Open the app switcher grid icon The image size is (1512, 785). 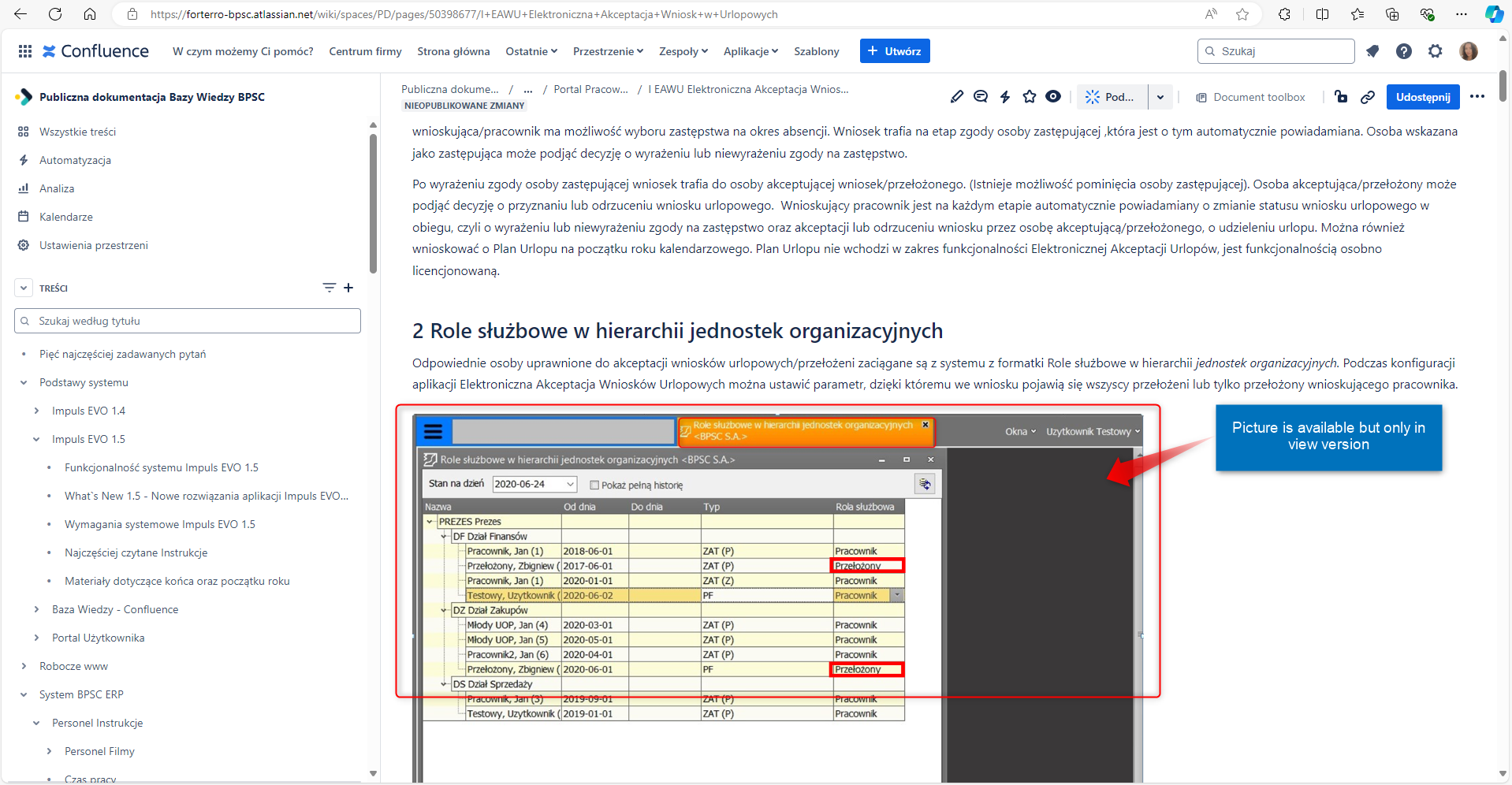[x=25, y=51]
